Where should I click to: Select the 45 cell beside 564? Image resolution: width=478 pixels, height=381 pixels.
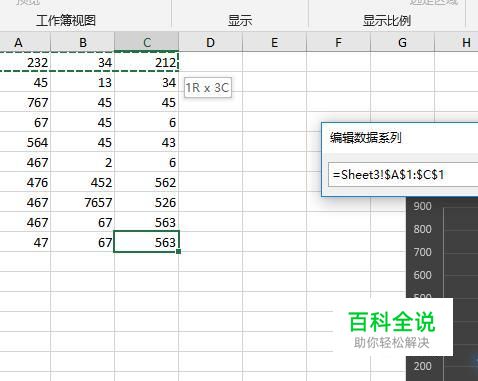coord(82,142)
